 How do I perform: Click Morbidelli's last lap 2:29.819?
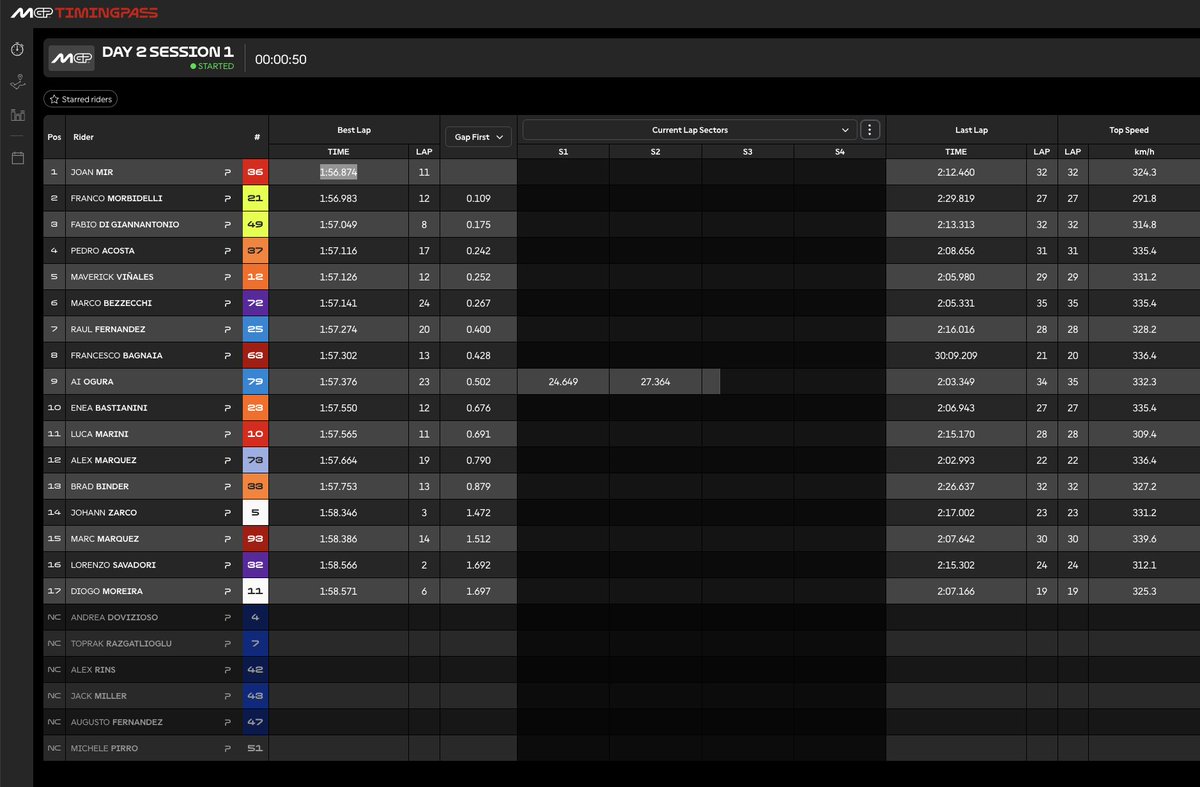pos(956,198)
